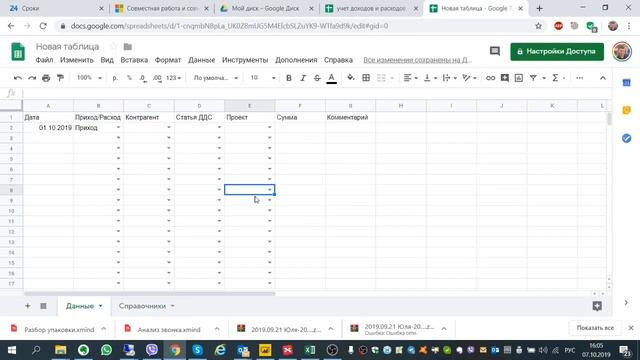The image size is (640, 360).
Task: Open the number format 123 dropdown
Action: [x=173, y=78]
